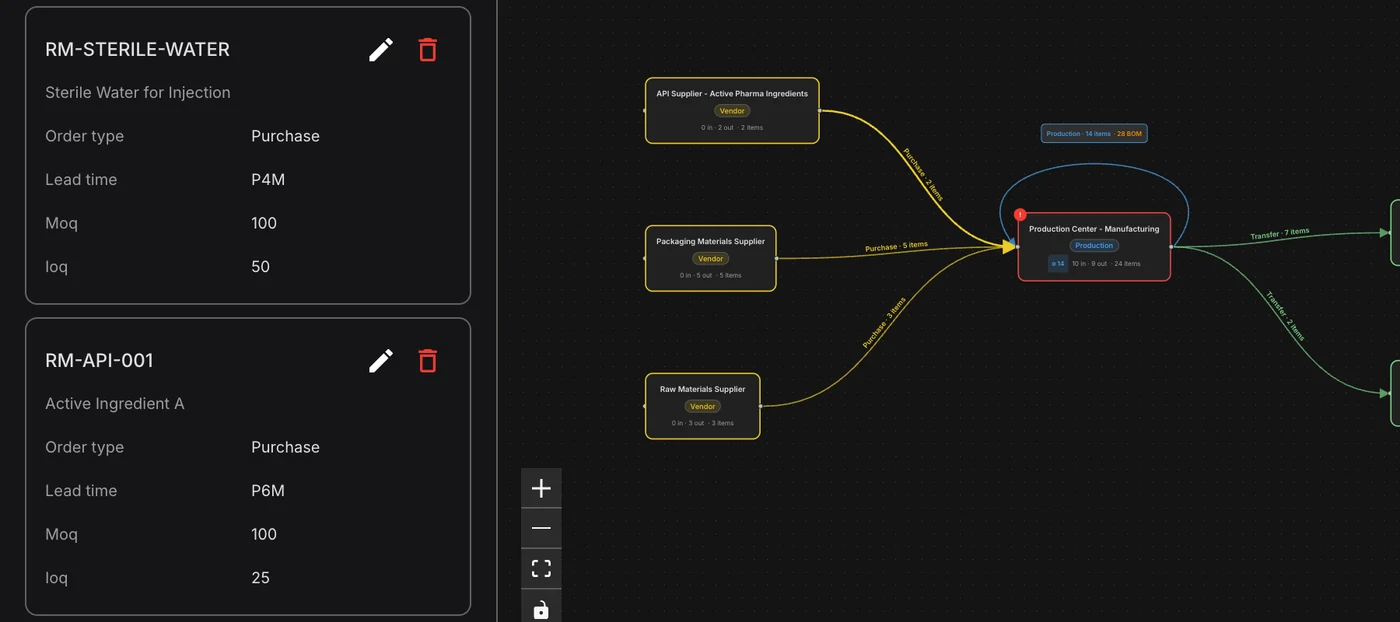Image resolution: width=1400 pixels, height=622 pixels.
Task: Zoom out on the graph canvas
Action: click(541, 528)
